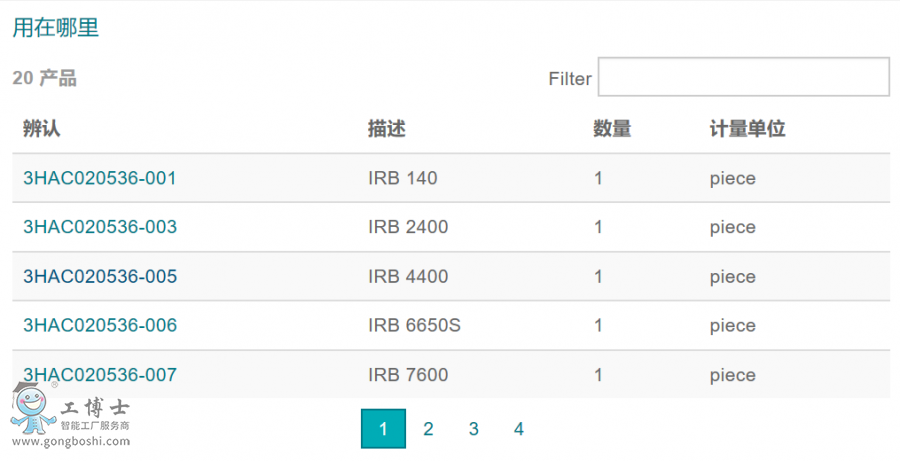
Task: Select the IRB 6650S description cell
Action: (x=414, y=325)
